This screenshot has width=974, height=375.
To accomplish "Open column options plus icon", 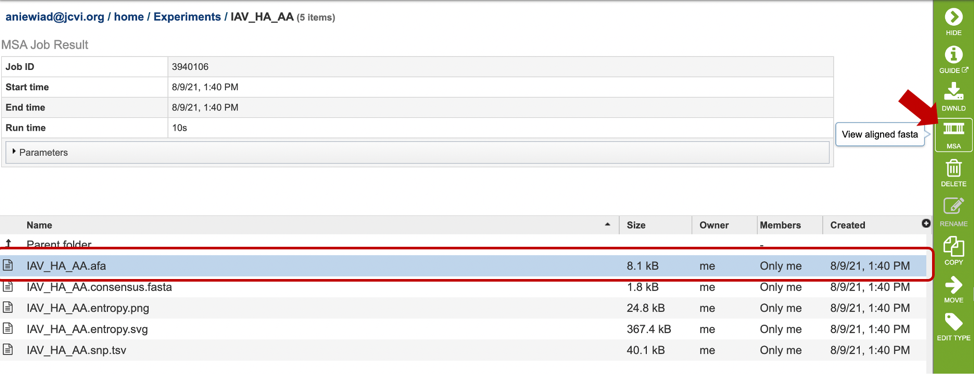I will point(926,224).
